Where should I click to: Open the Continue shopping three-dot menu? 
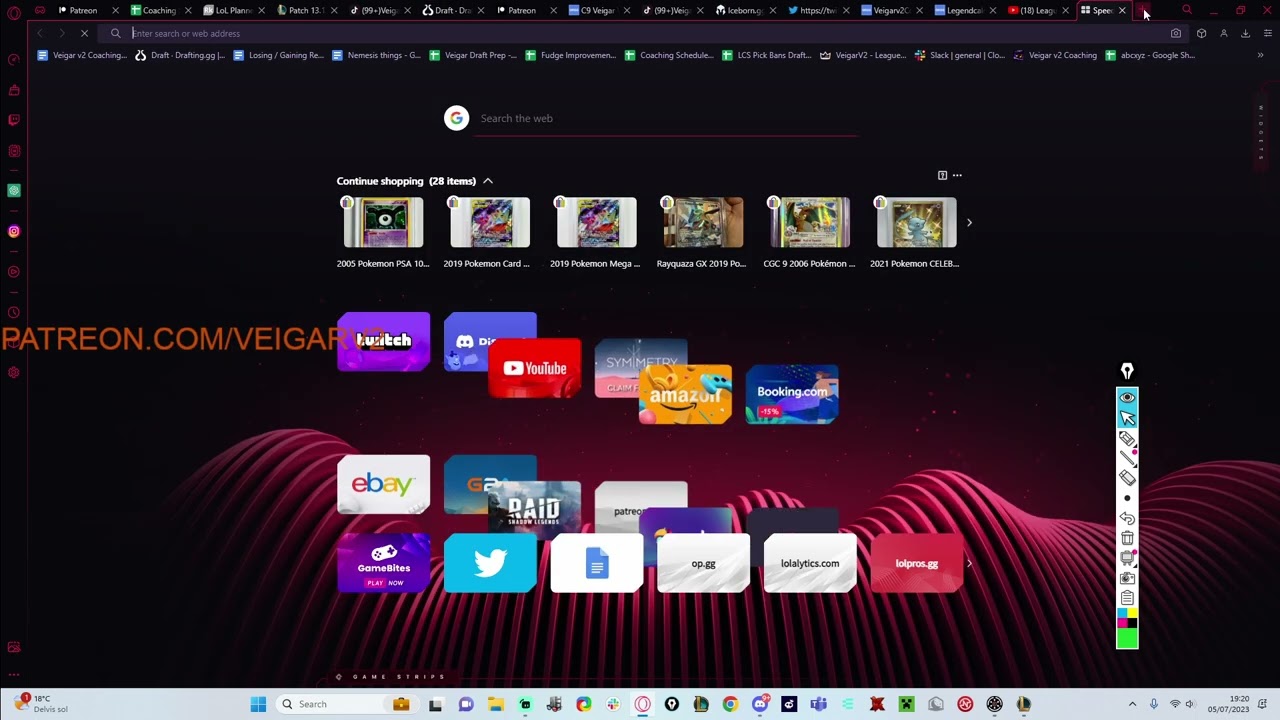(957, 175)
